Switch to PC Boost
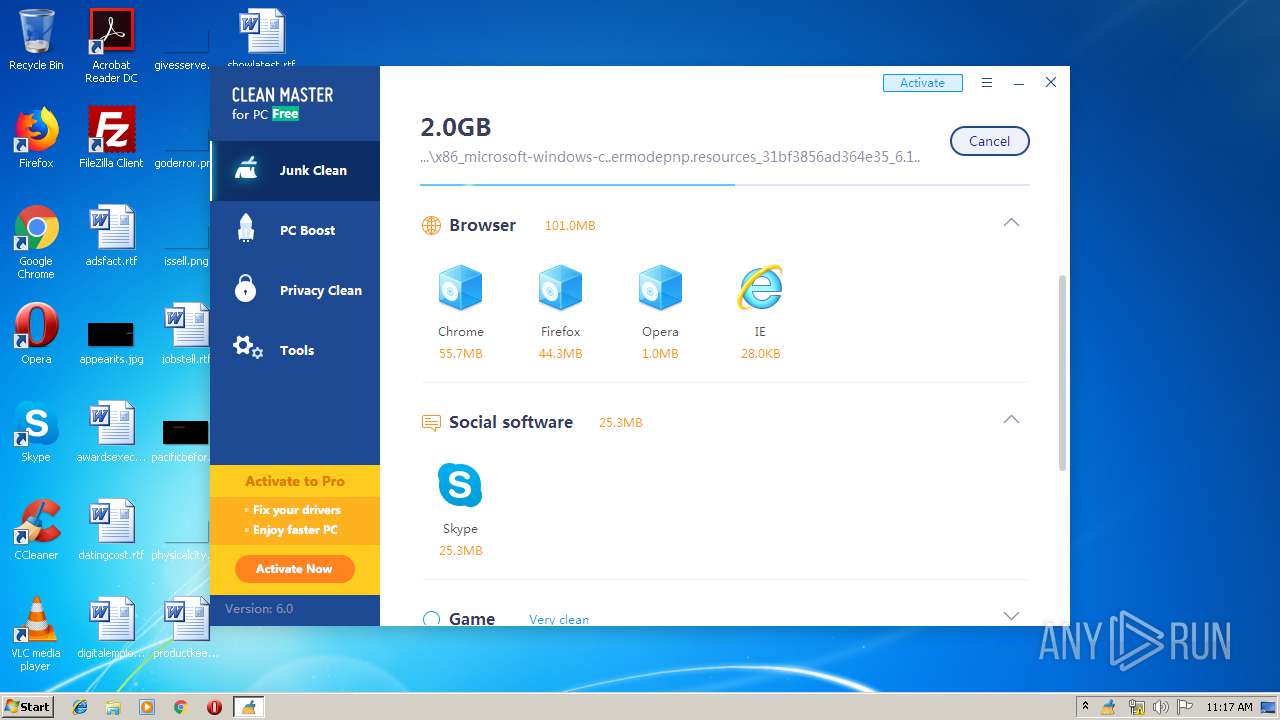 (295, 231)
